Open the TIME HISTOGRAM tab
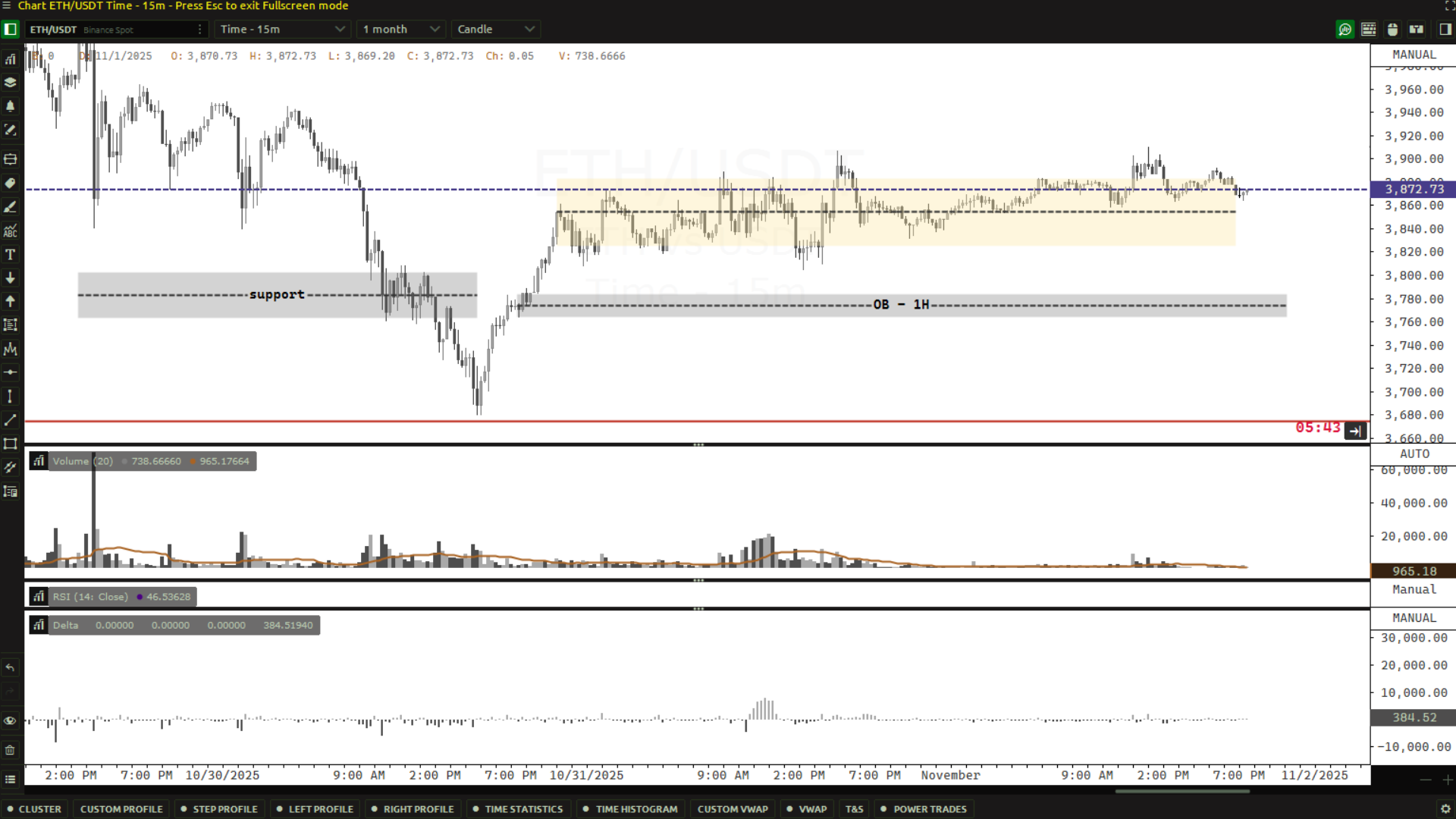 click(x=636, y=809)
